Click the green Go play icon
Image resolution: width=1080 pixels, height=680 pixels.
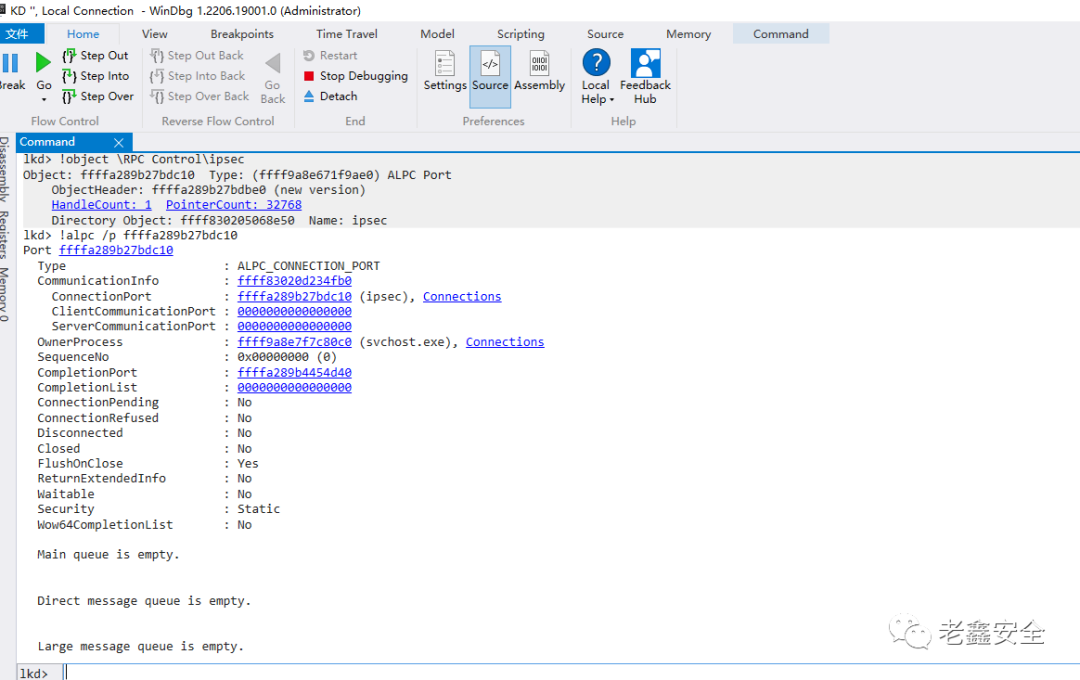[43, 63]
